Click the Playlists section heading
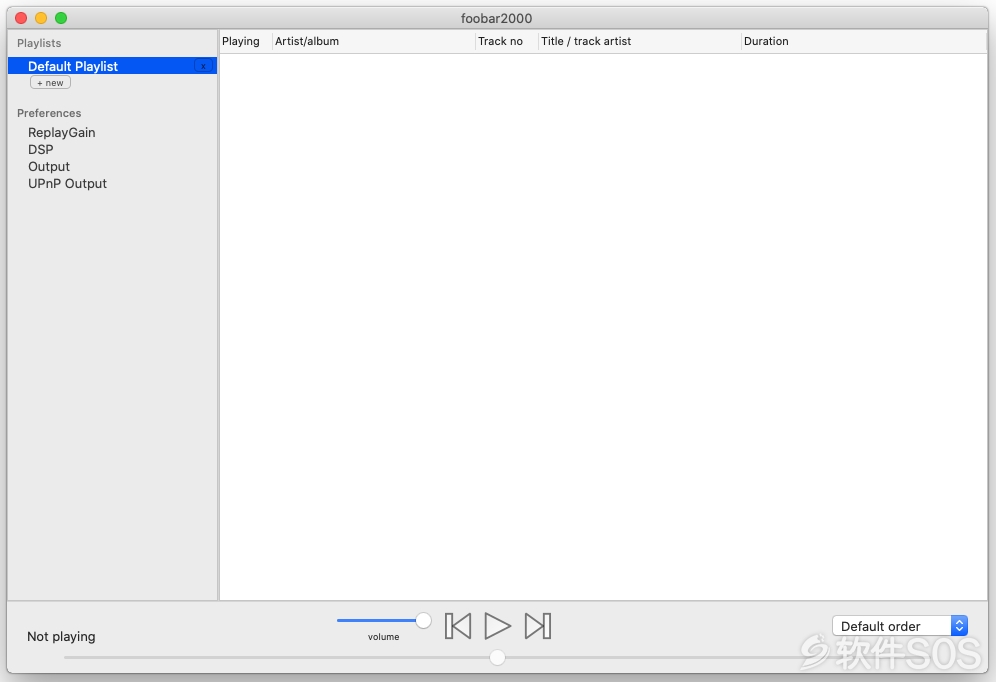The height and width of the screenshot is (682, 996). [x=39, y=43]
